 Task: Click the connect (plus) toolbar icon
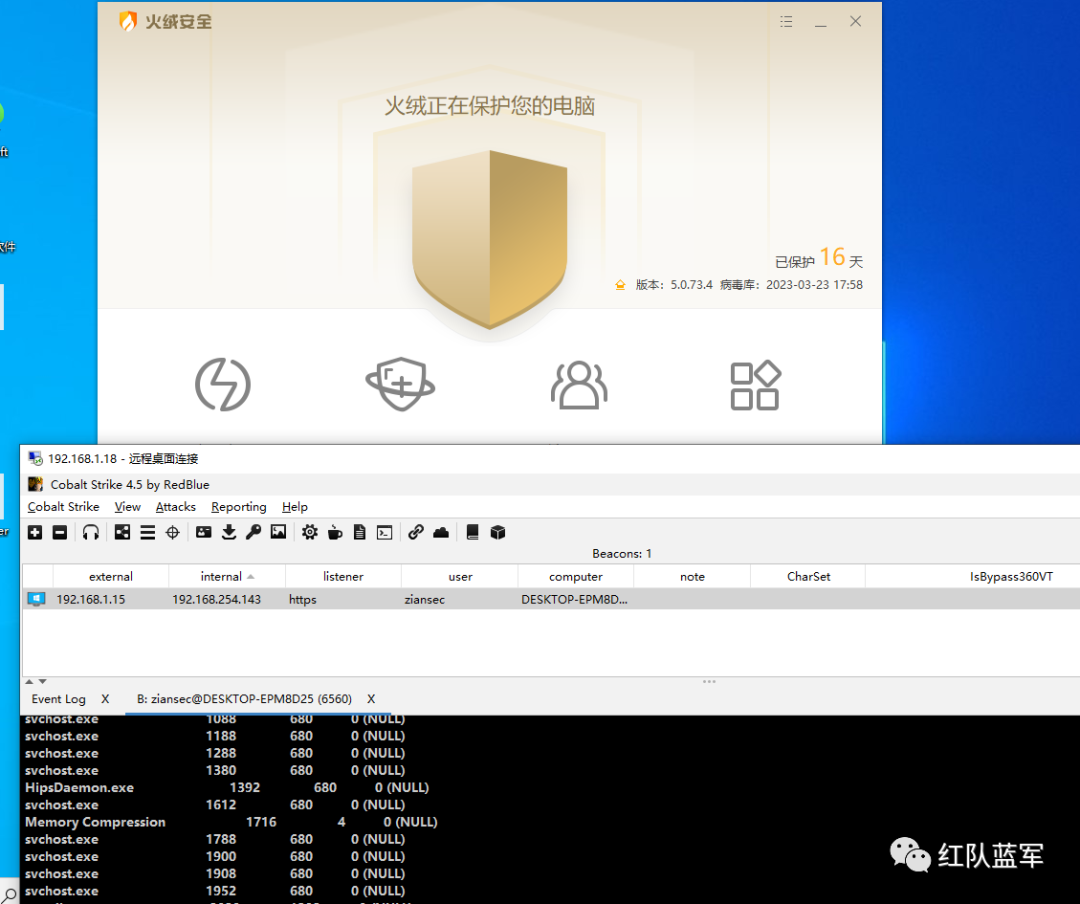tap(35, 532)
